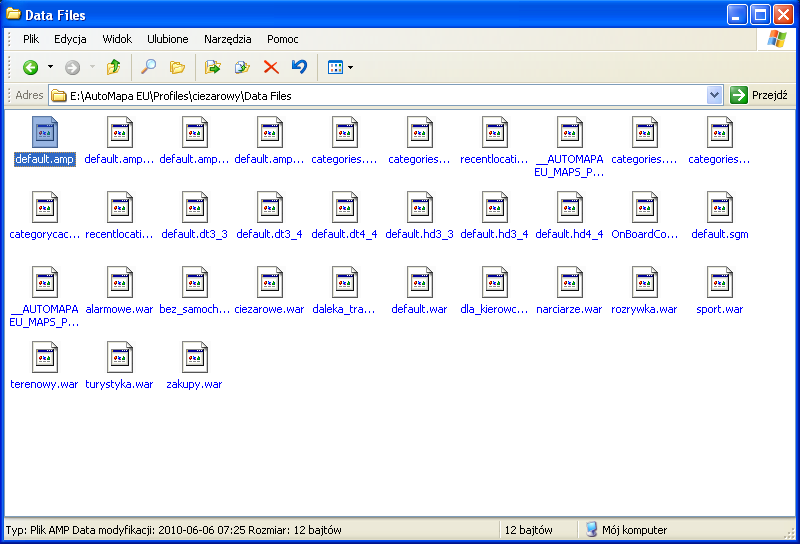Viewport: 800px width, 544px height.
Task: Open the Views dropdown in the toolbar
Action: tap(340, 67)
